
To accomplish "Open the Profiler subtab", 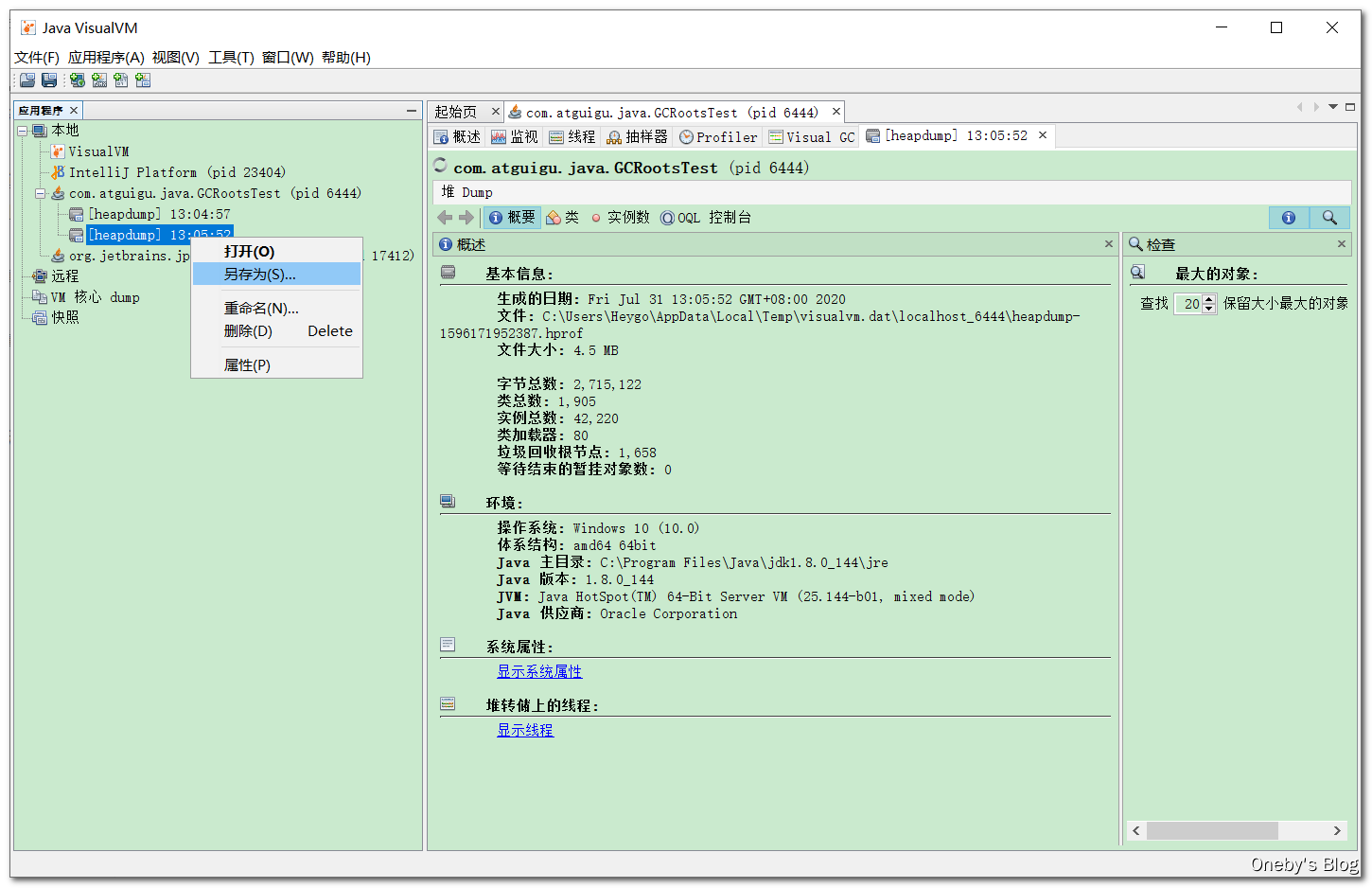I will tap(719, 137).
